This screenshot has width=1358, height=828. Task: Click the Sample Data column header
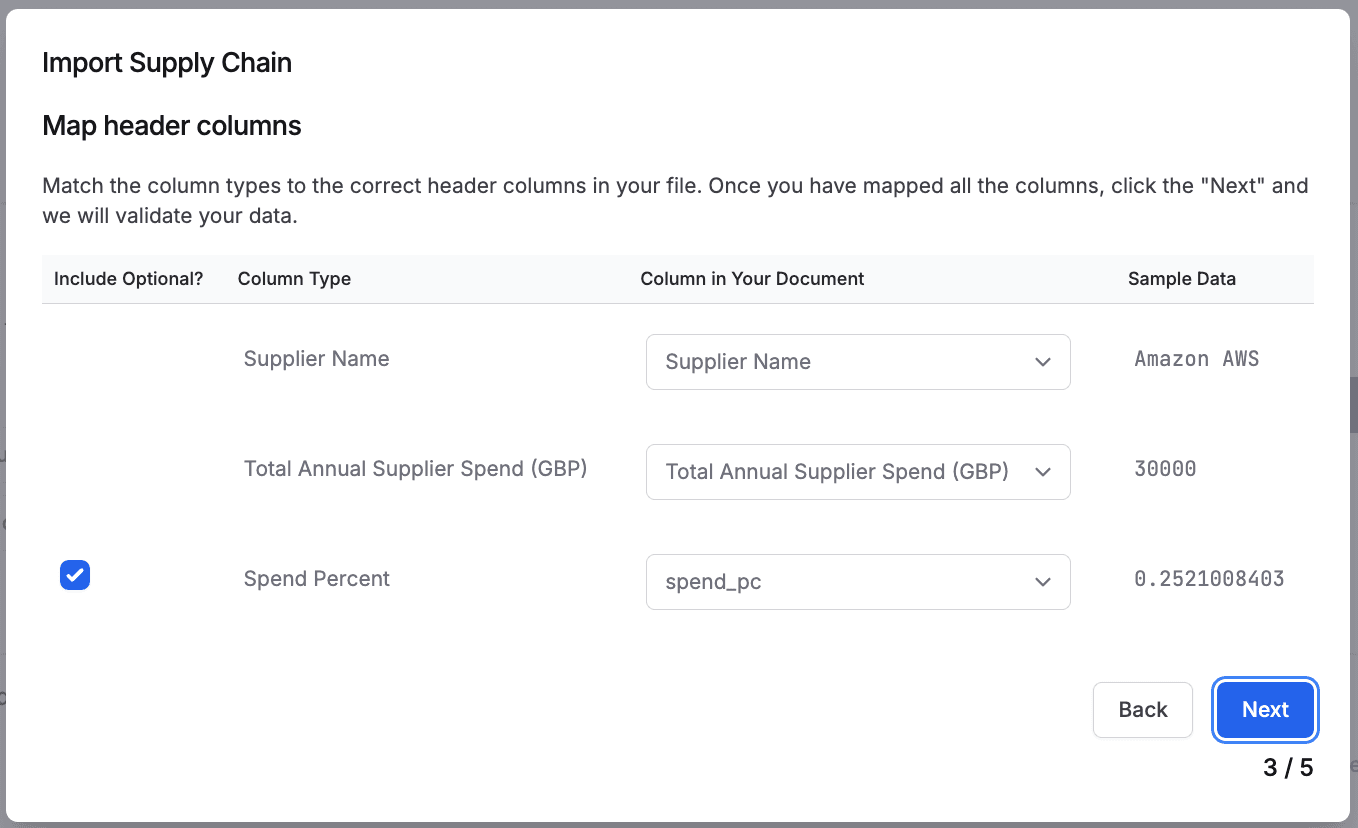(1181, 279)
